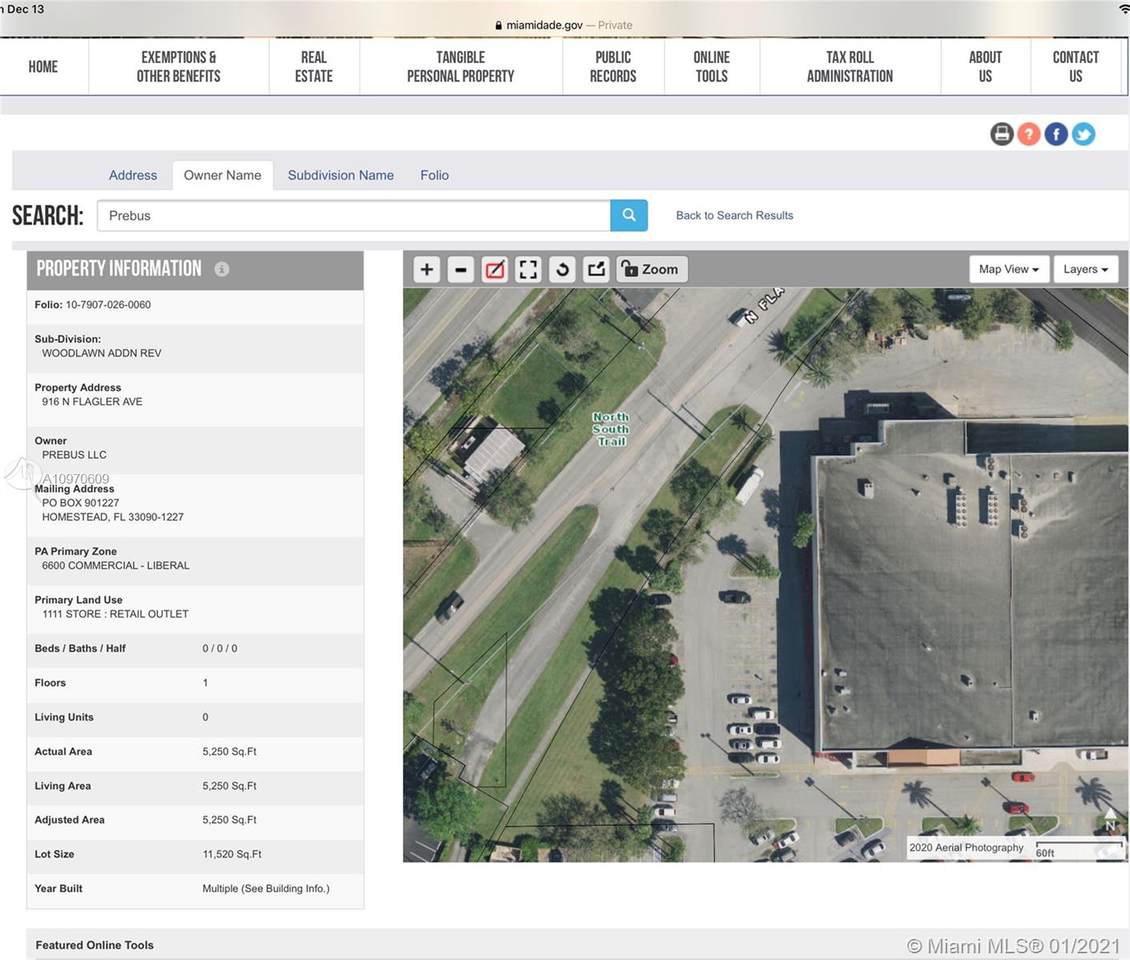Open Tax Roll Administration menu
The height and width of the screenshot is (960, 1130).
click(x=850, y=67)
